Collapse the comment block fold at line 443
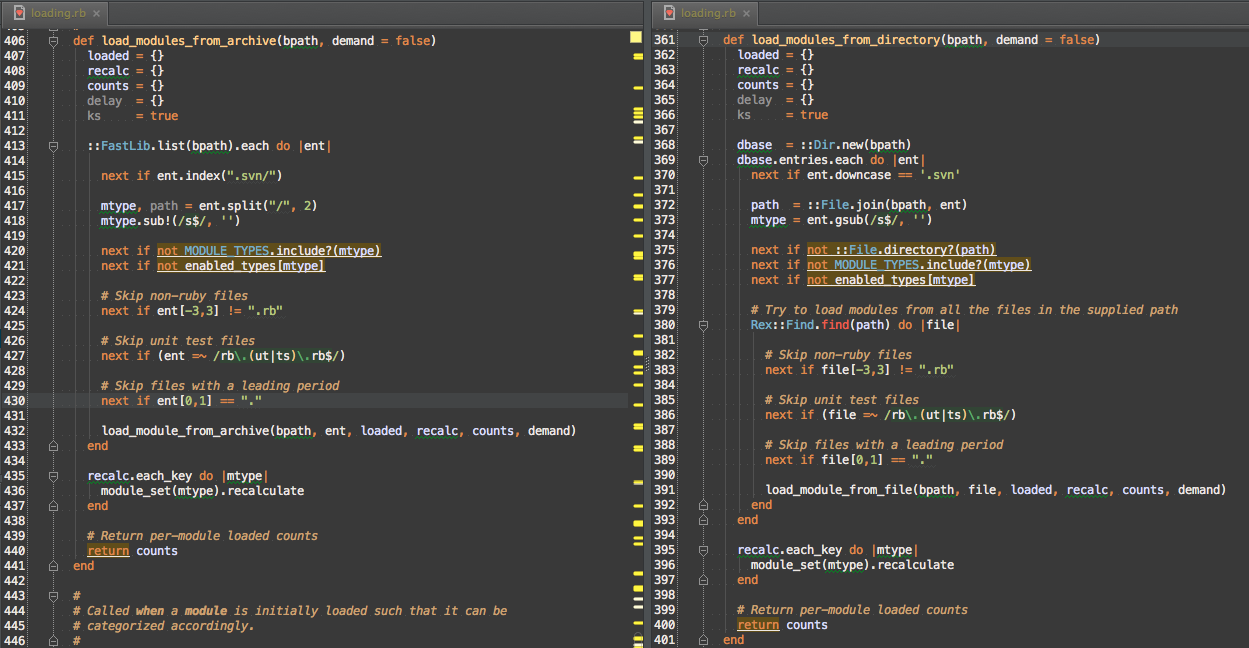Screen dimensions: 1249x648 tap(52, 596)
